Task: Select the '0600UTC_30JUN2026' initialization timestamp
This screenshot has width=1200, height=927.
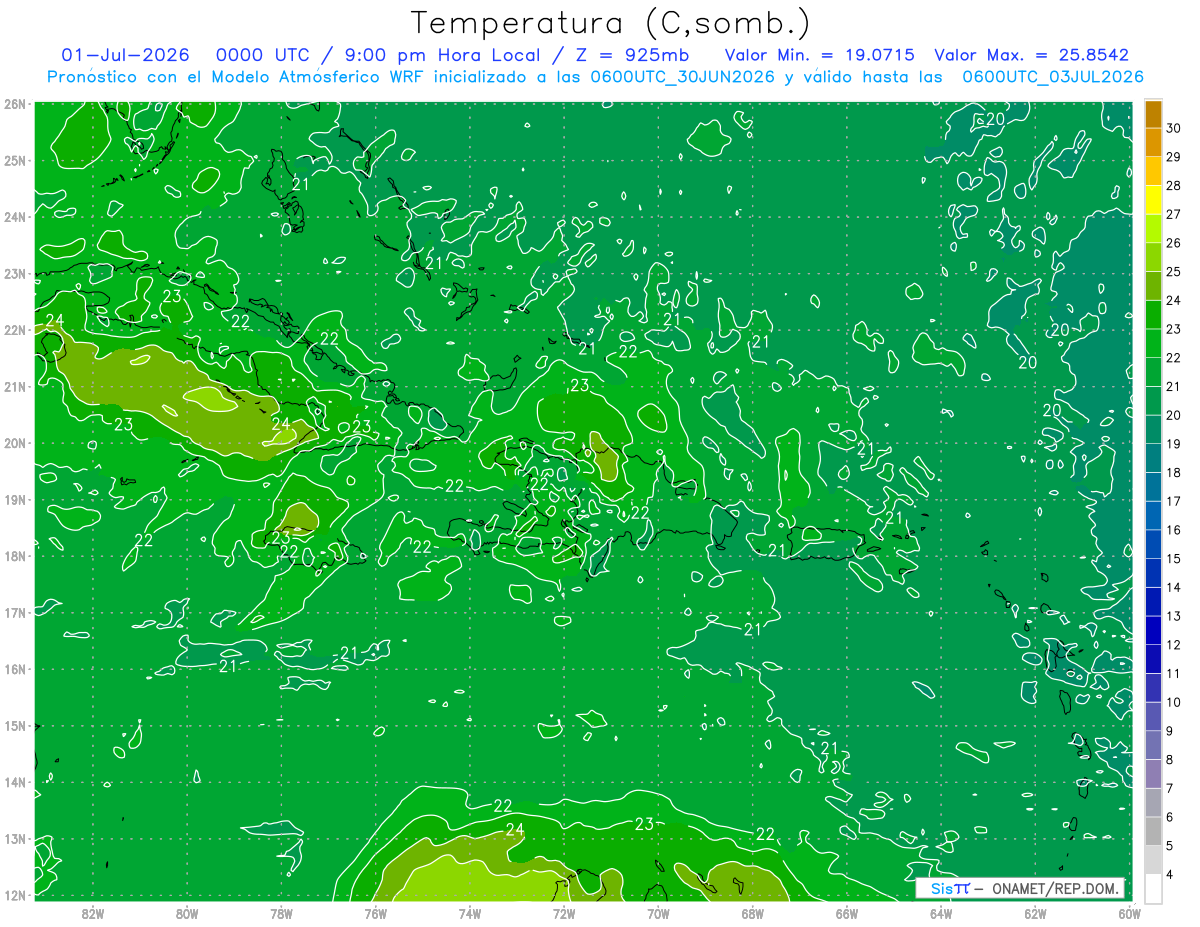Action: point(683,77)
